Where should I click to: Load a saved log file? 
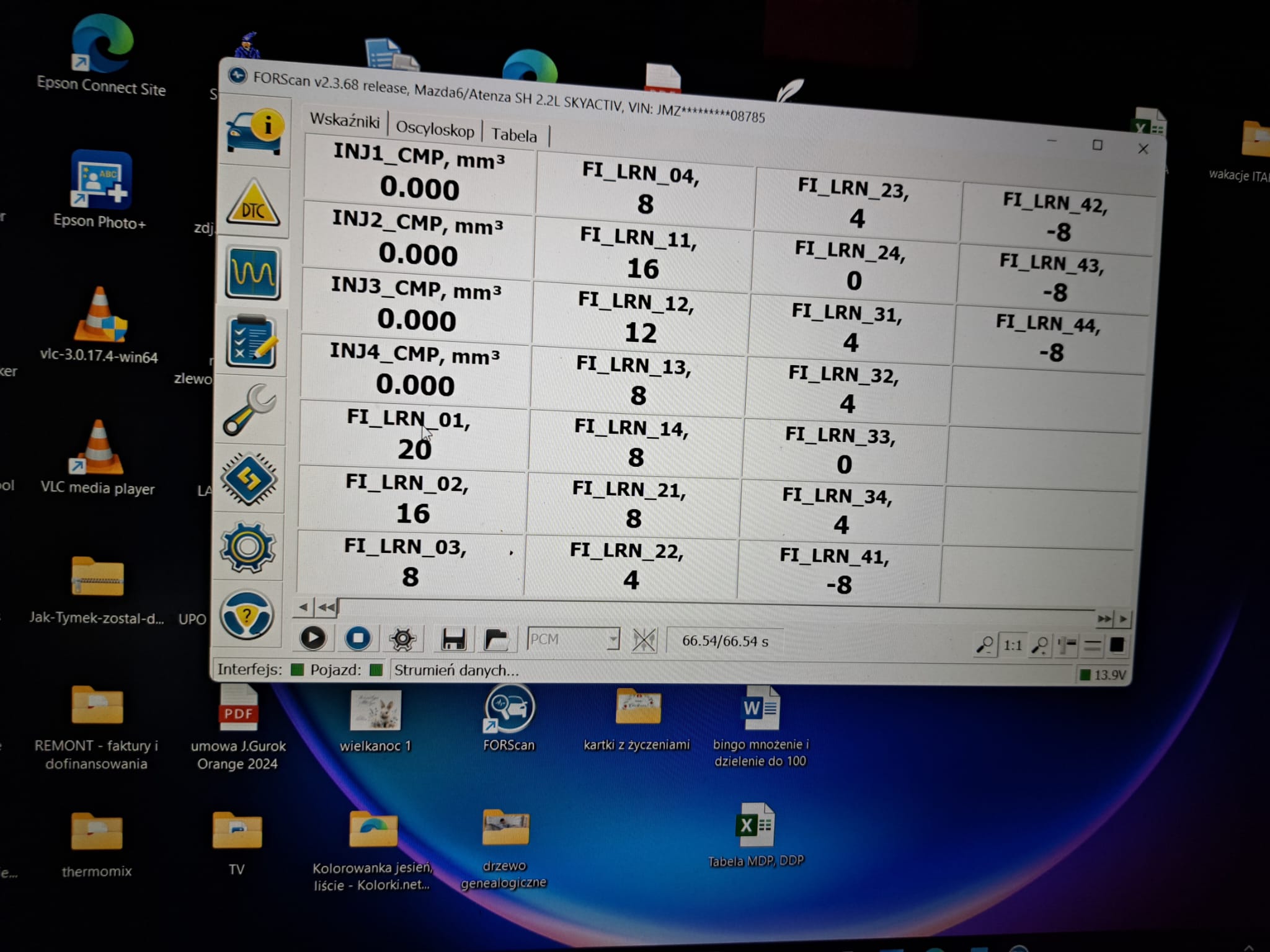coord(496,639)
